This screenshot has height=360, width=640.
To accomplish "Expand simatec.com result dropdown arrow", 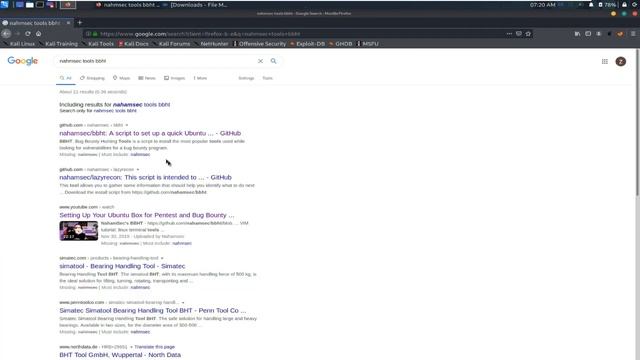I will (162, 258).
